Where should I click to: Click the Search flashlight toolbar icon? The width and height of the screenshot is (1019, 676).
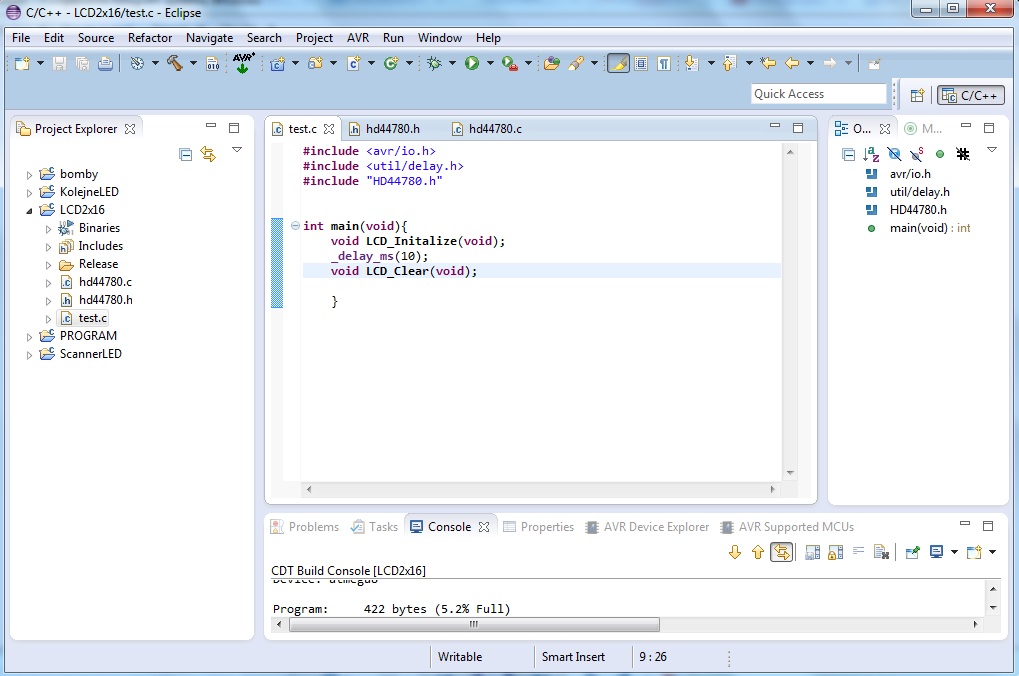coord(576,63)
